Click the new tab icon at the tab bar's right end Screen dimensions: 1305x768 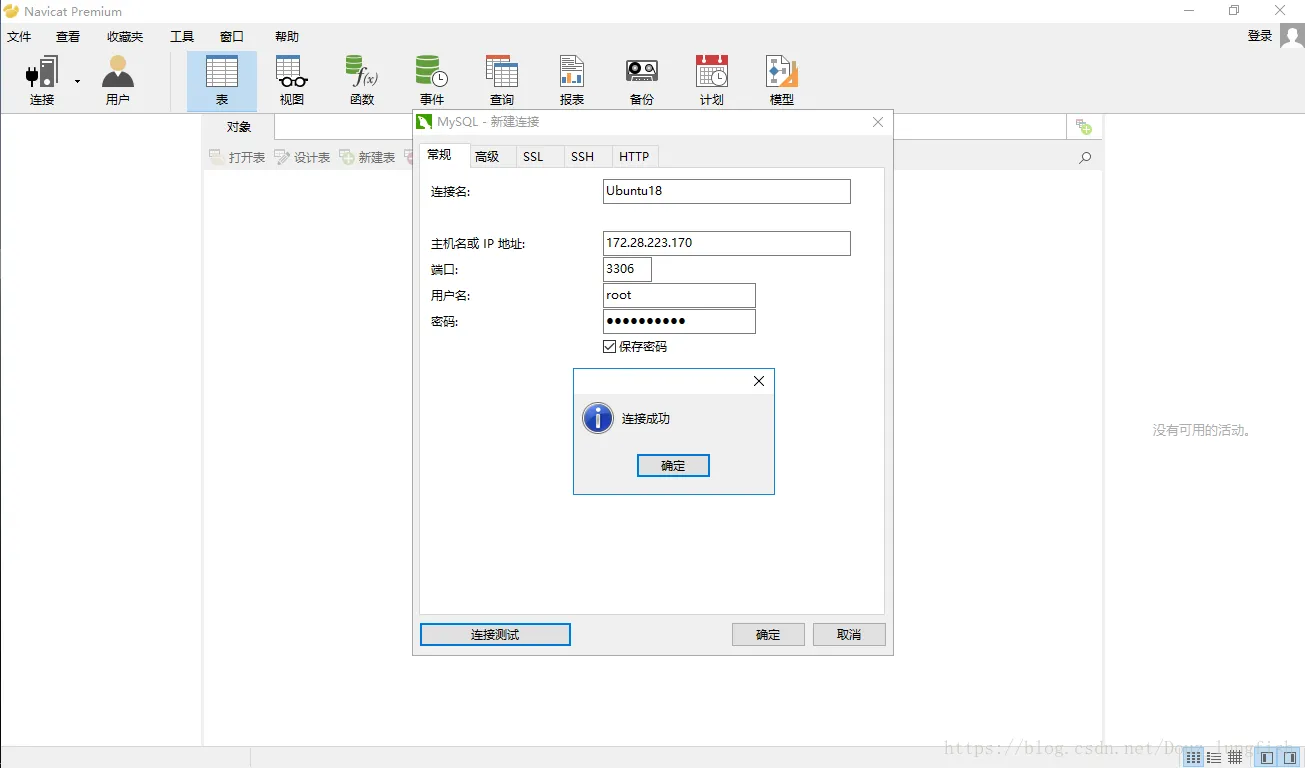[x=1084, y=127]
